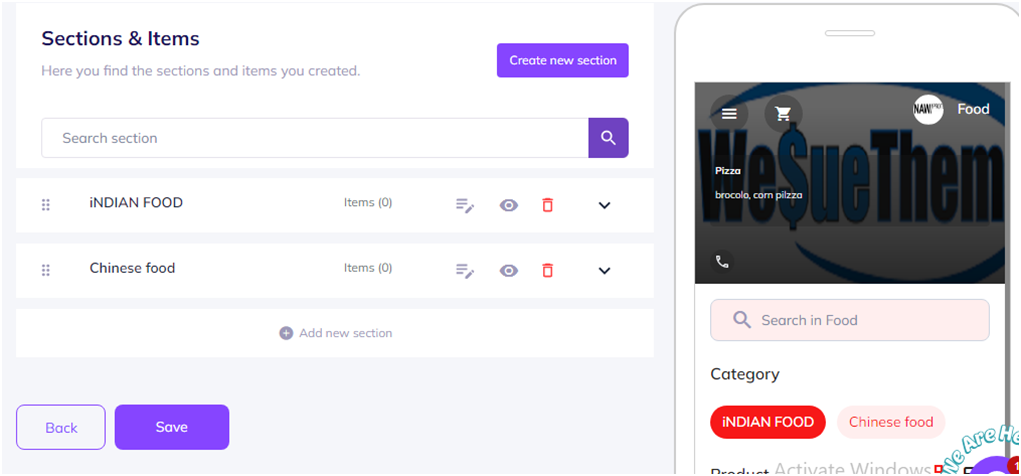This screenshot has height=476, width=1021.
Task: Grab the drag handle for Chinese food
Action: (46, 270)
